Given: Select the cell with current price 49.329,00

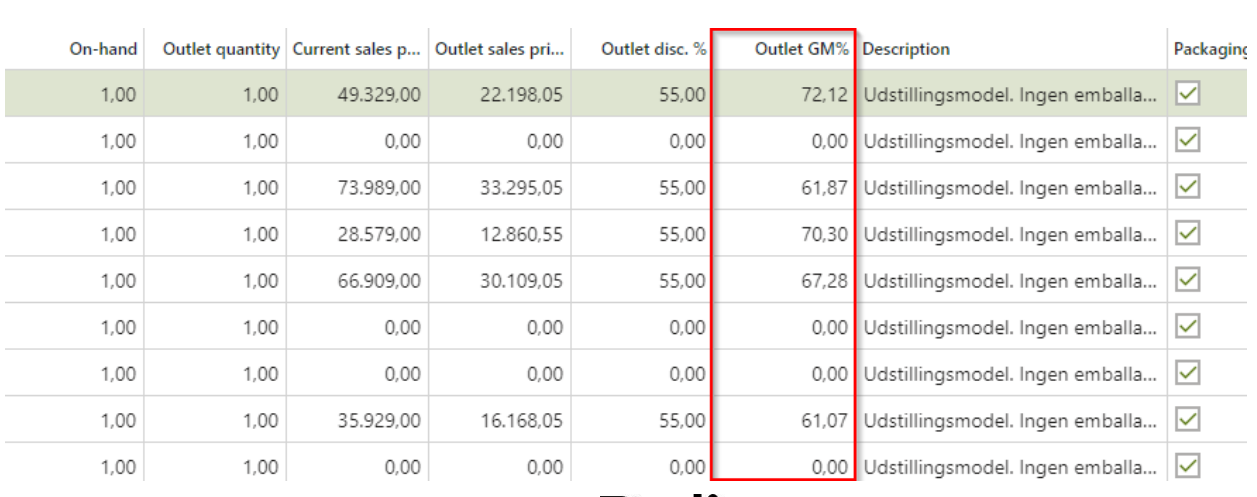Looking at the screenshot, I should click(380, 95).
